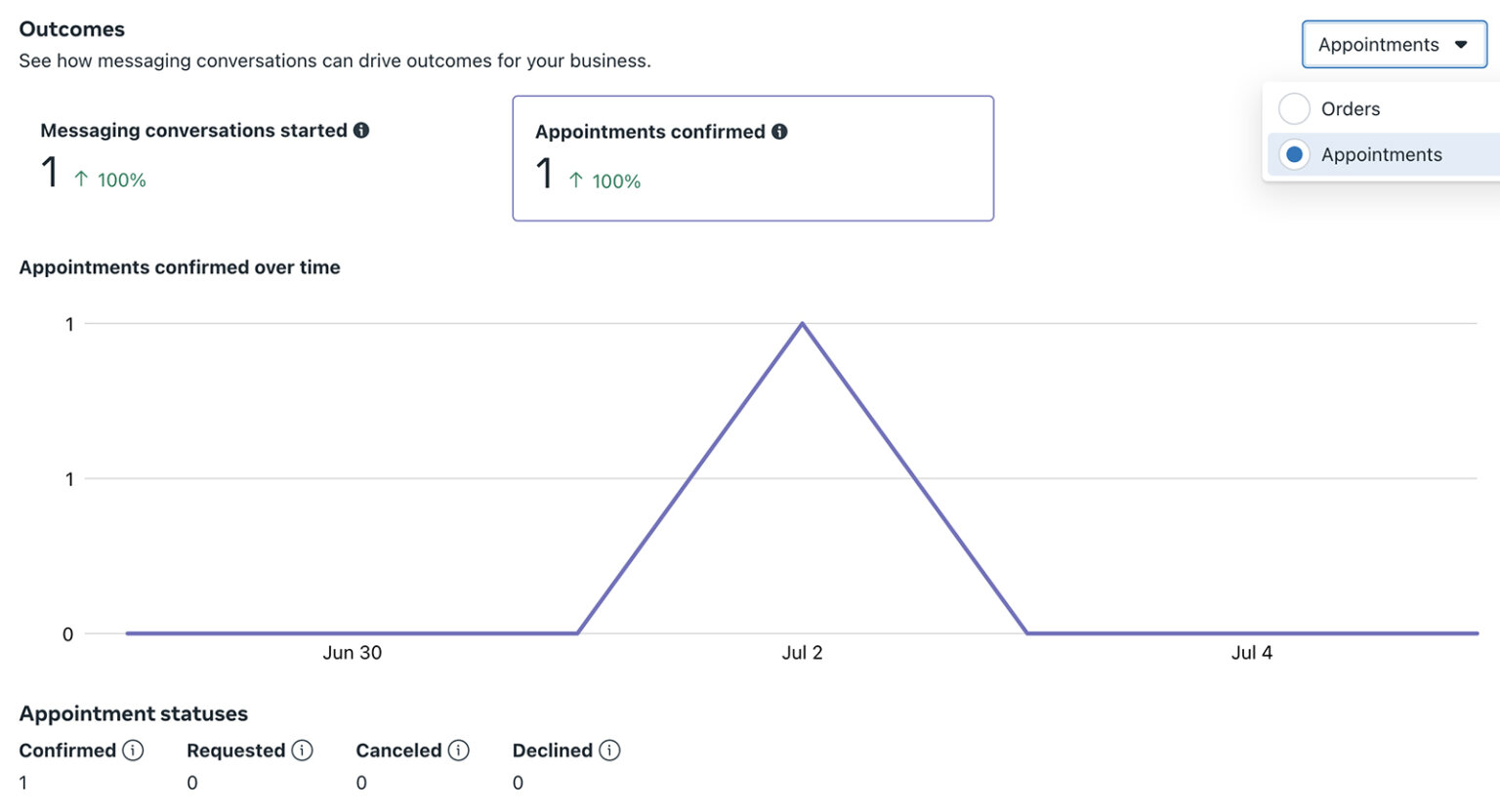Viewport: 1500px width, 812px height.
Task: Click the Confirmed status count value
Action: pyautogui.click(x=23, y=783)
